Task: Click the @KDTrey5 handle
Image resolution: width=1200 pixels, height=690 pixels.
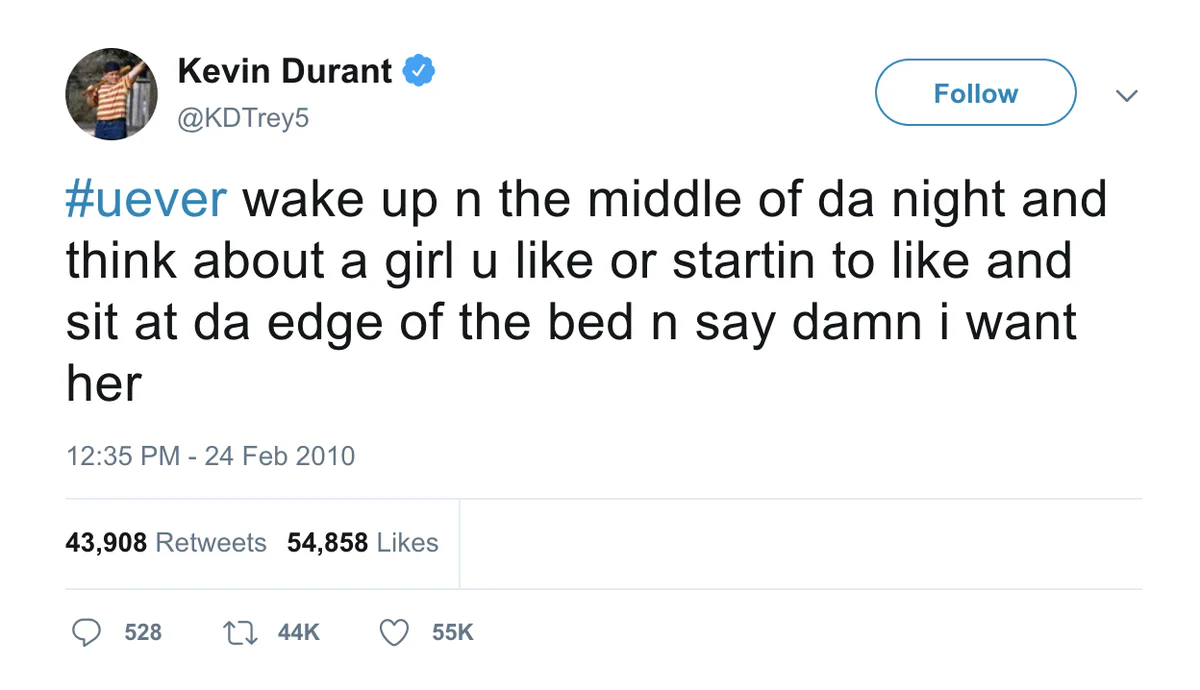Action: [243, 119]
